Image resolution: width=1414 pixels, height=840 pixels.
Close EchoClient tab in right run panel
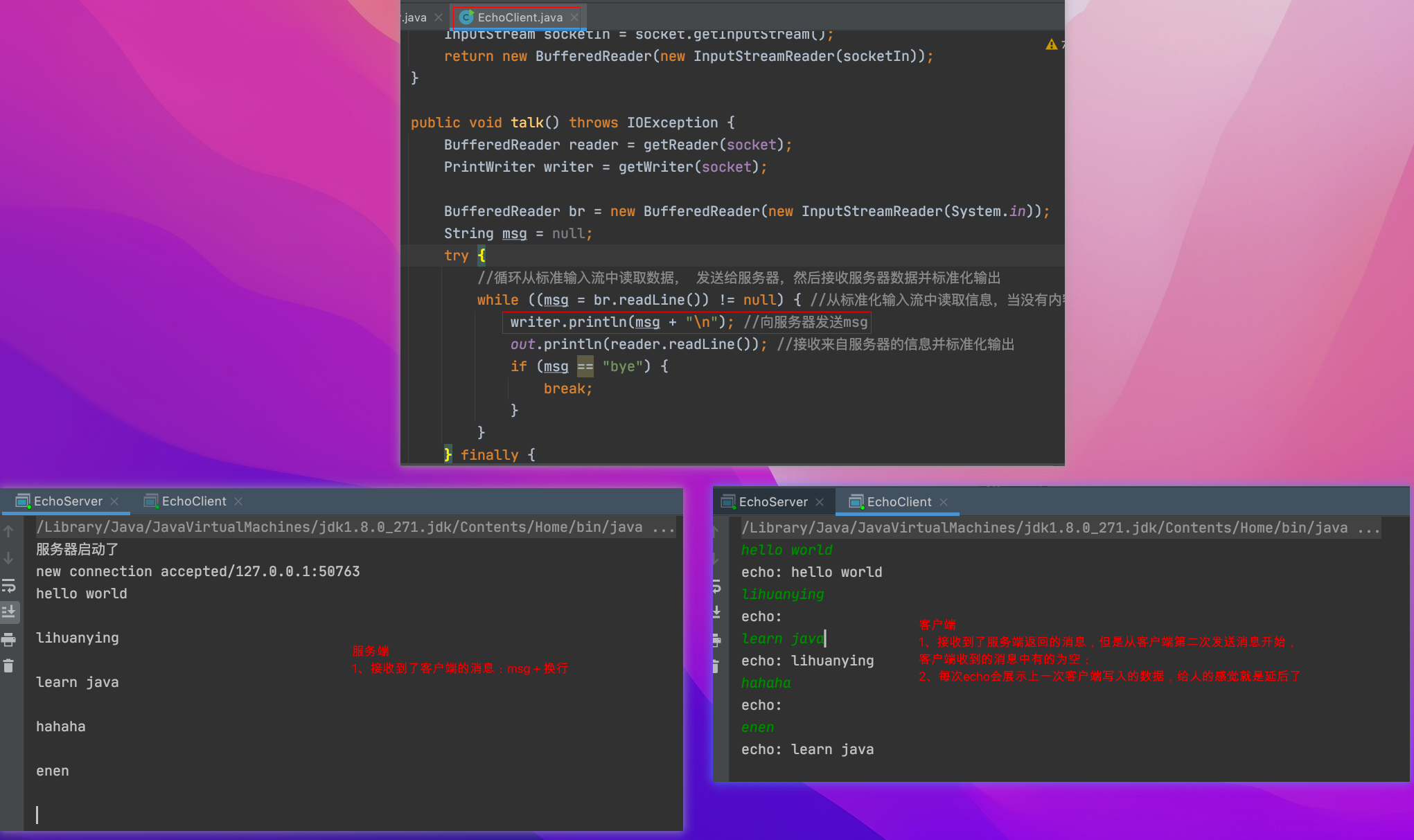pos(944,502)
